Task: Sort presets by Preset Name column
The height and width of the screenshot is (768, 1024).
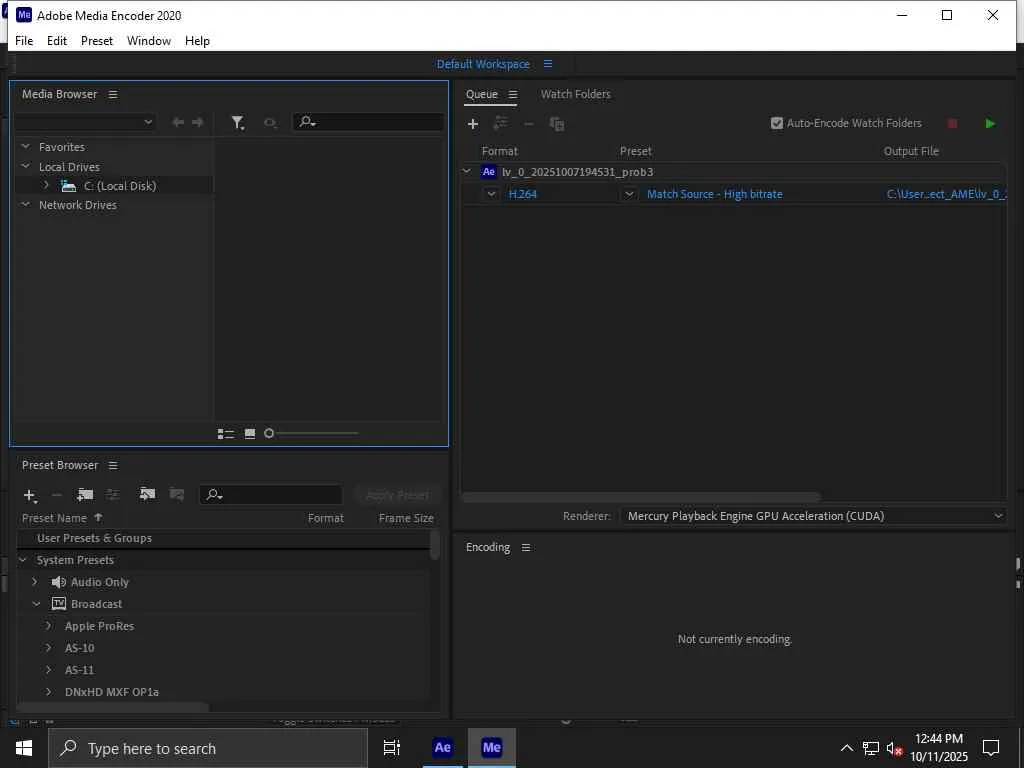Action: [54, 518]
